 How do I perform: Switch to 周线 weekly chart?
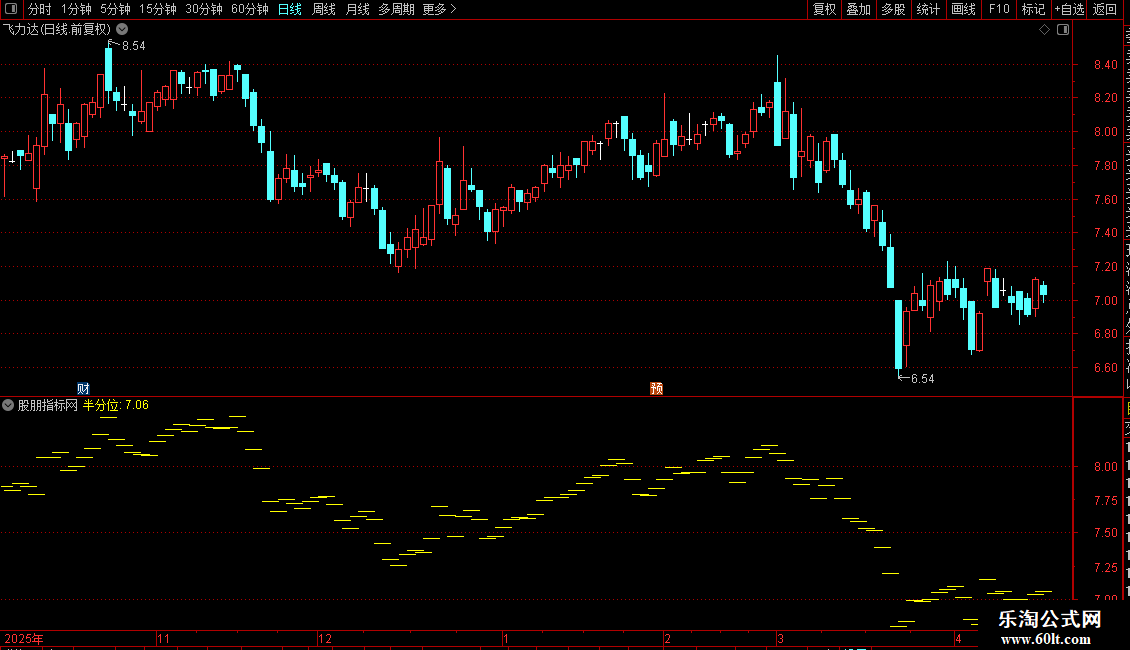tap(324, 9)
